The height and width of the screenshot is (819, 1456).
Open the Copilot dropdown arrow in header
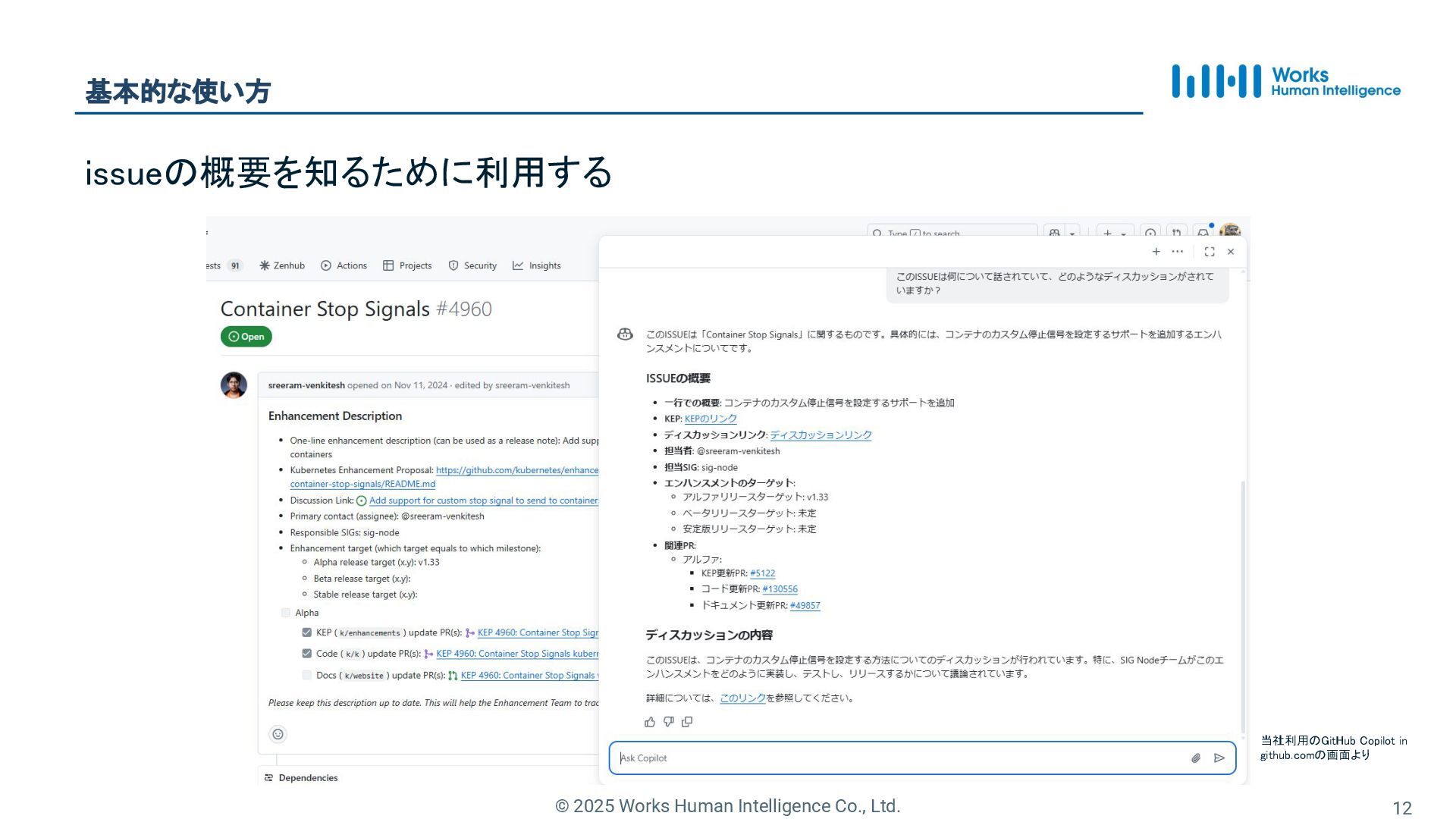tap(1072, 233)
